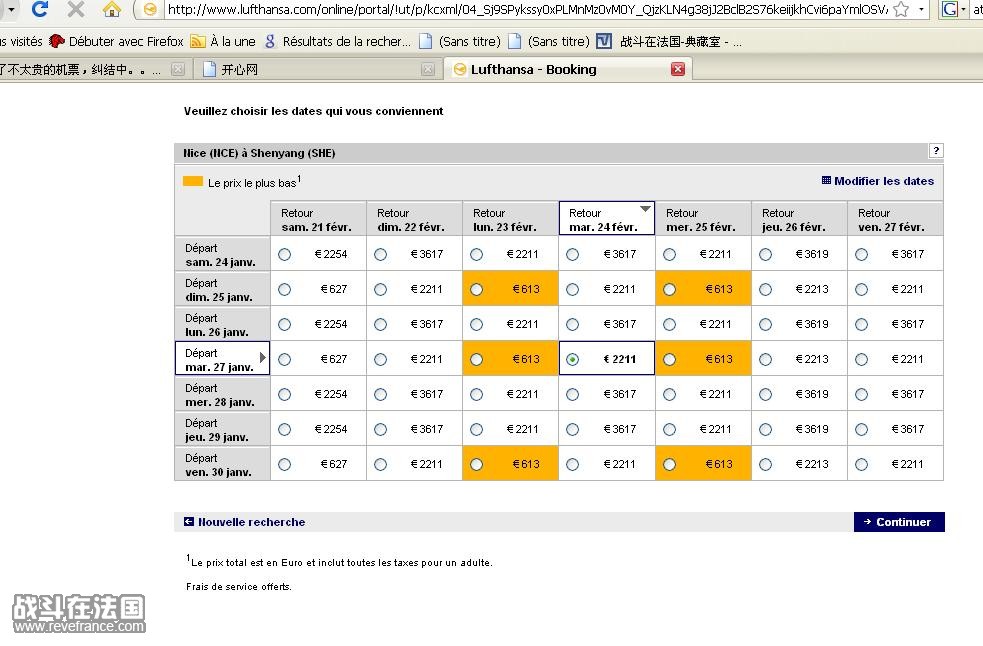Close the 开心网 tab
Screen dimensions: 983x646
(x=428, y=69)
